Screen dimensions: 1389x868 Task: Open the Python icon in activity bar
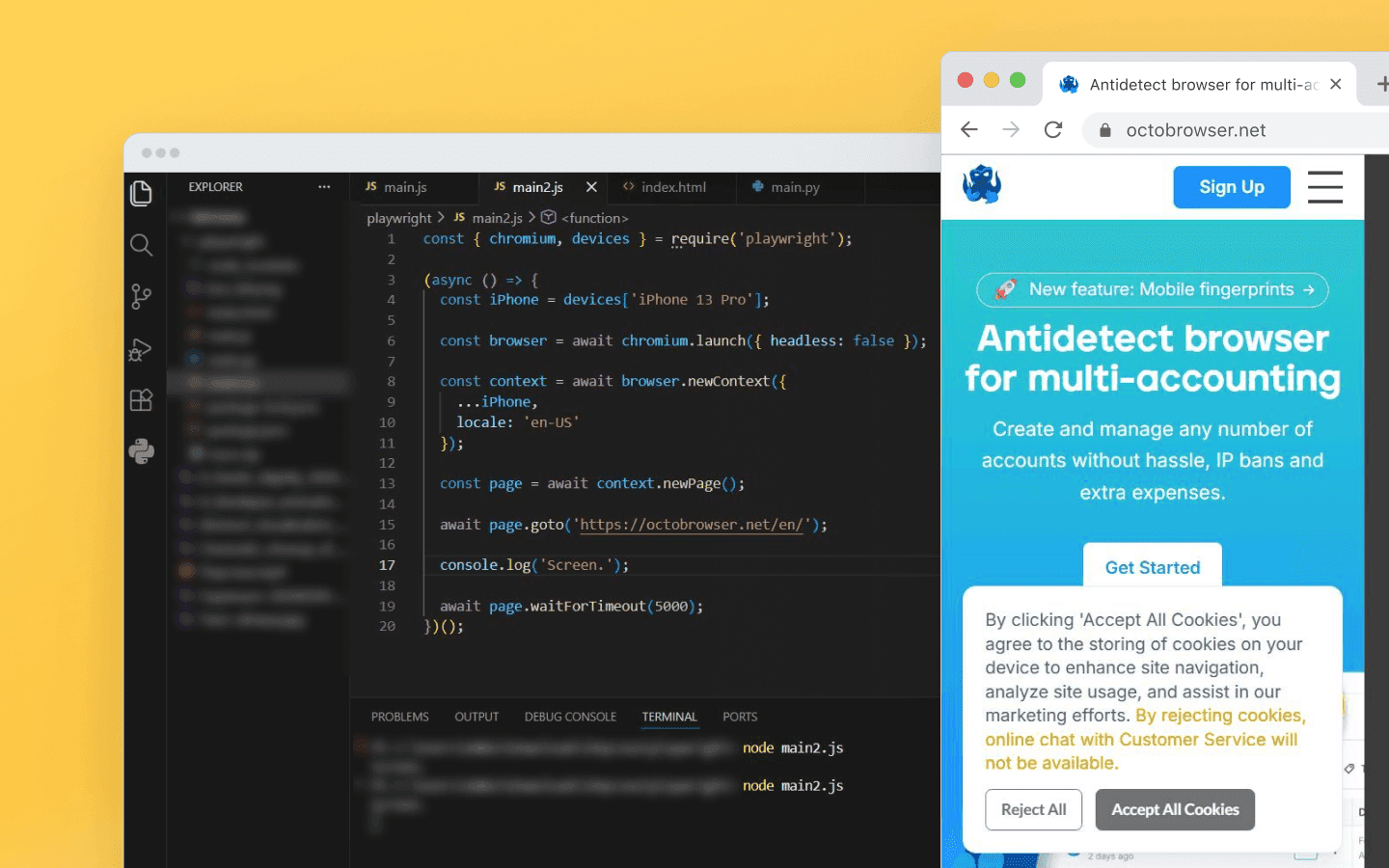(141, 451)
